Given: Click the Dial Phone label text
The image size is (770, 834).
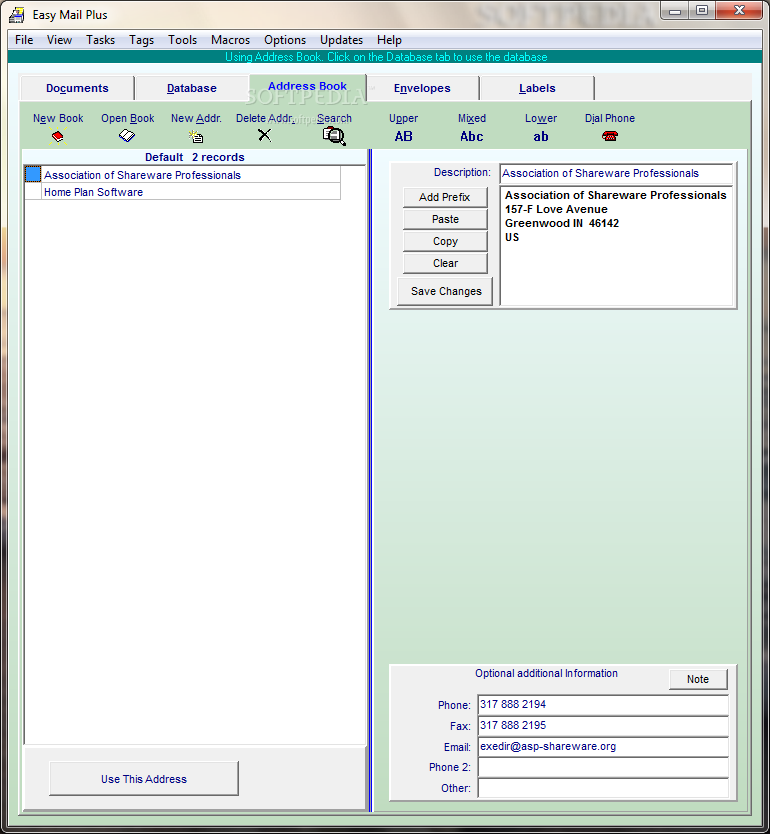Looking at the screenshot, I should [x=609, y=118].
